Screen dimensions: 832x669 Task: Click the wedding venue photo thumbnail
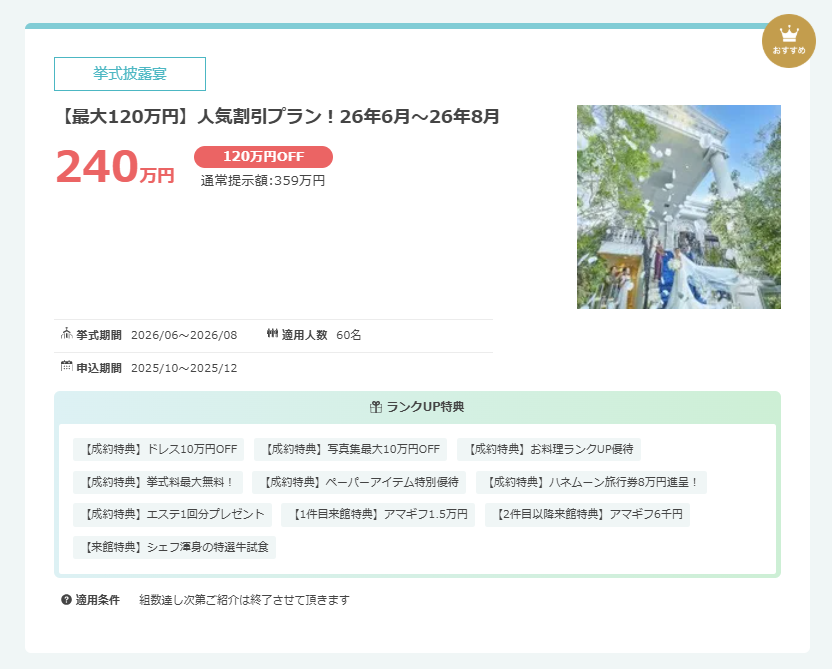678,207
